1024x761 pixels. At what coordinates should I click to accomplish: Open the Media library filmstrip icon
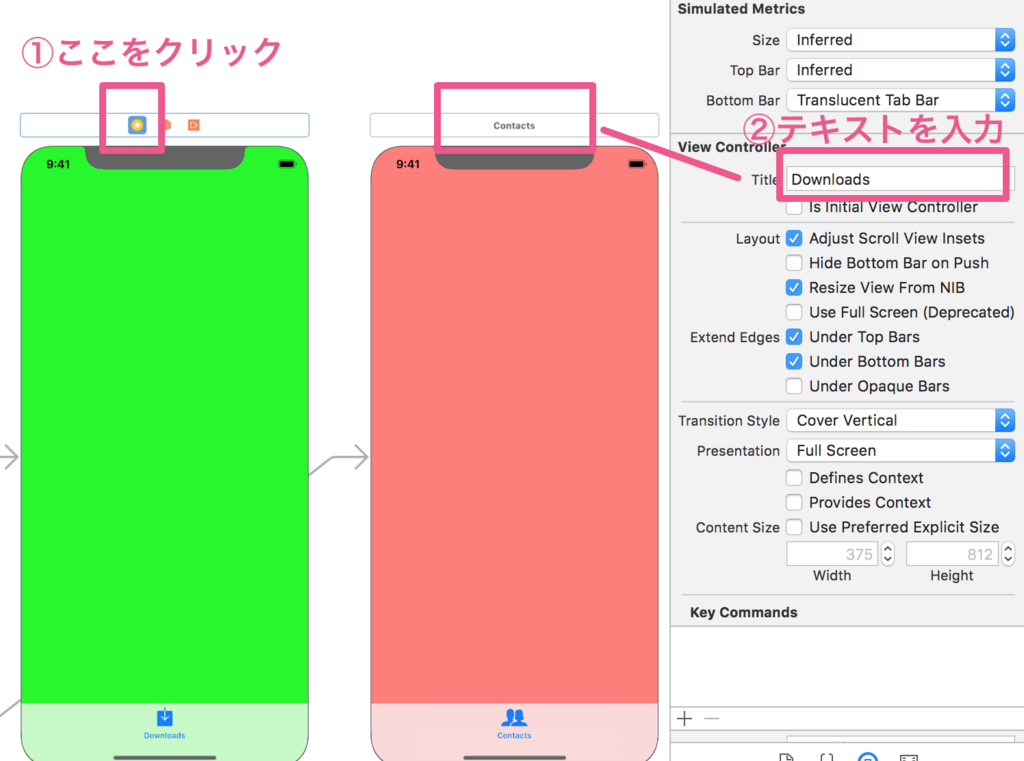(x=908, y=757)
